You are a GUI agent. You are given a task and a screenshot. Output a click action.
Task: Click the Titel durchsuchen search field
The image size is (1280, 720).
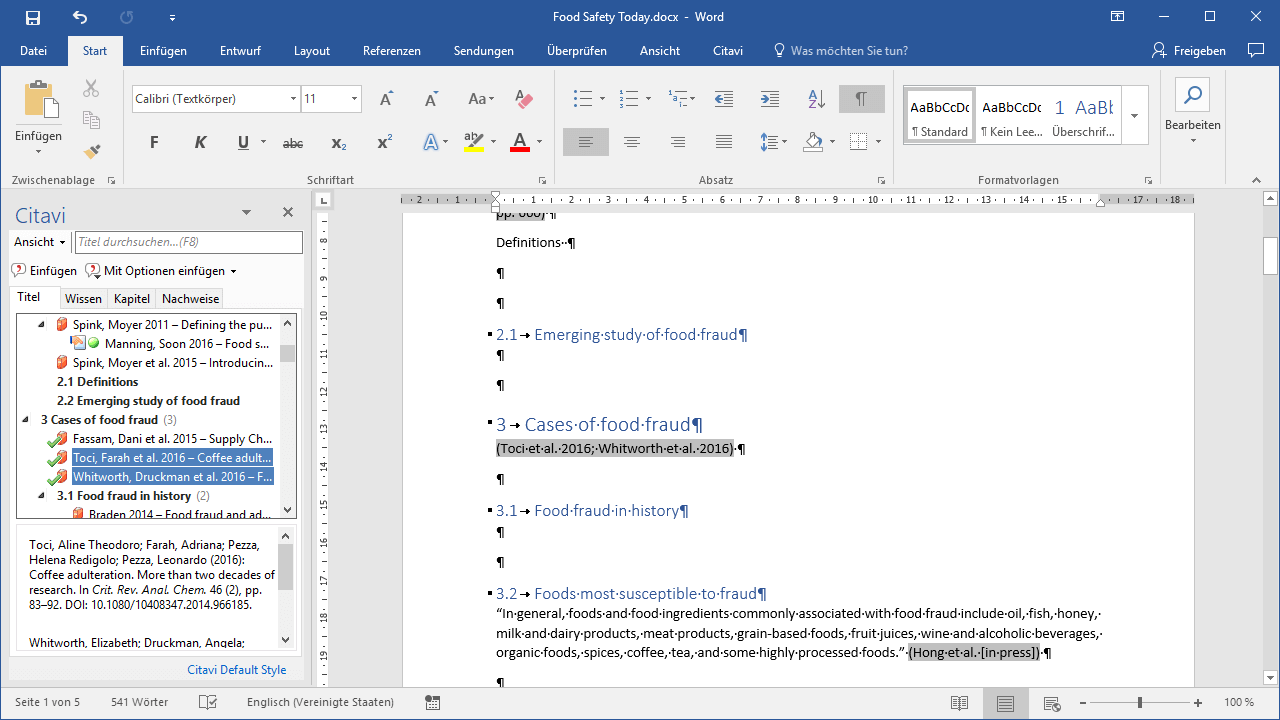pos(188,242)
